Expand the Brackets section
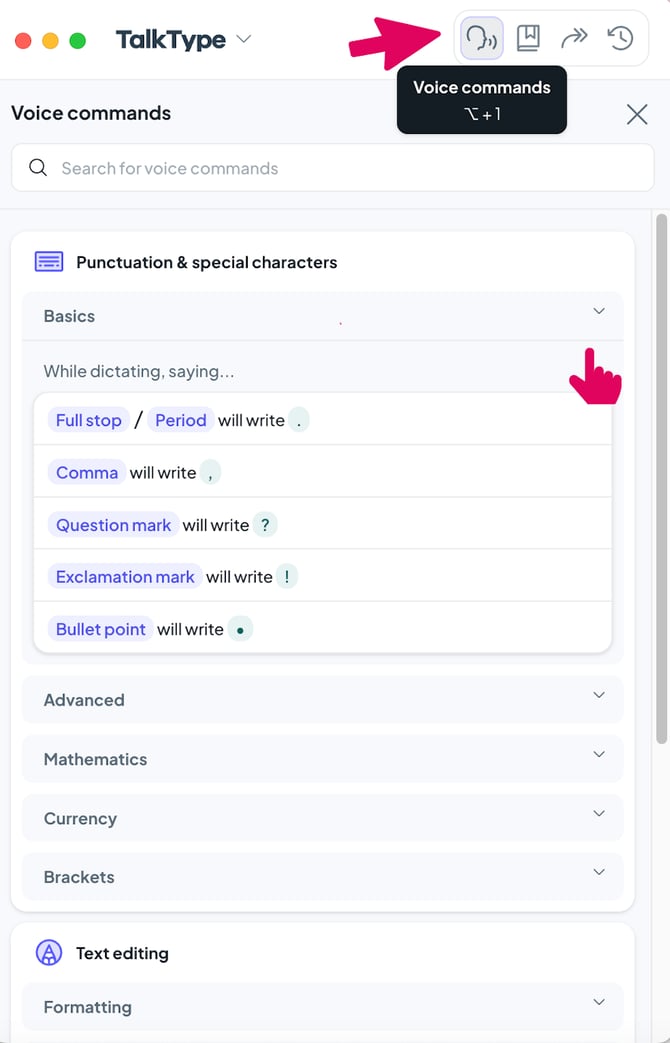 [598, 873]
